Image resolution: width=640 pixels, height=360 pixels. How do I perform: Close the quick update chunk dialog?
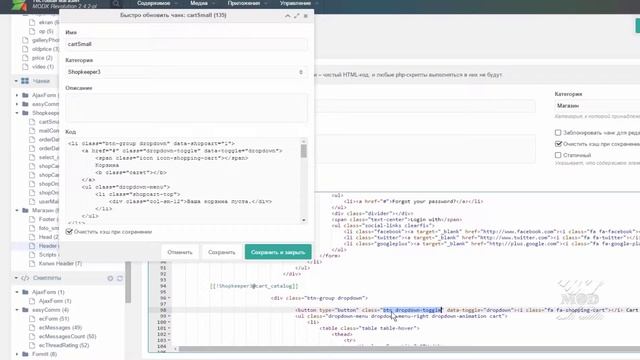[306, 16]
